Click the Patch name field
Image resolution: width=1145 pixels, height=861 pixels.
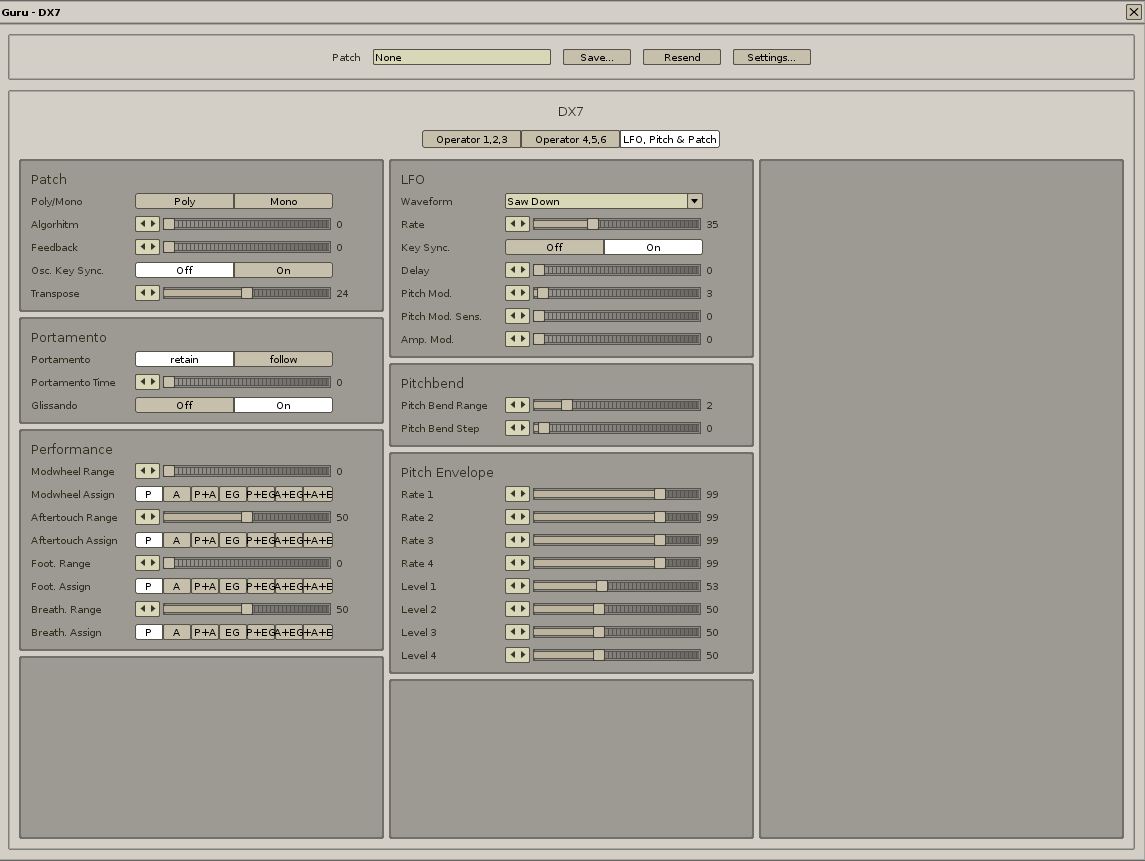pyautogui.click(x=462, y=57)
